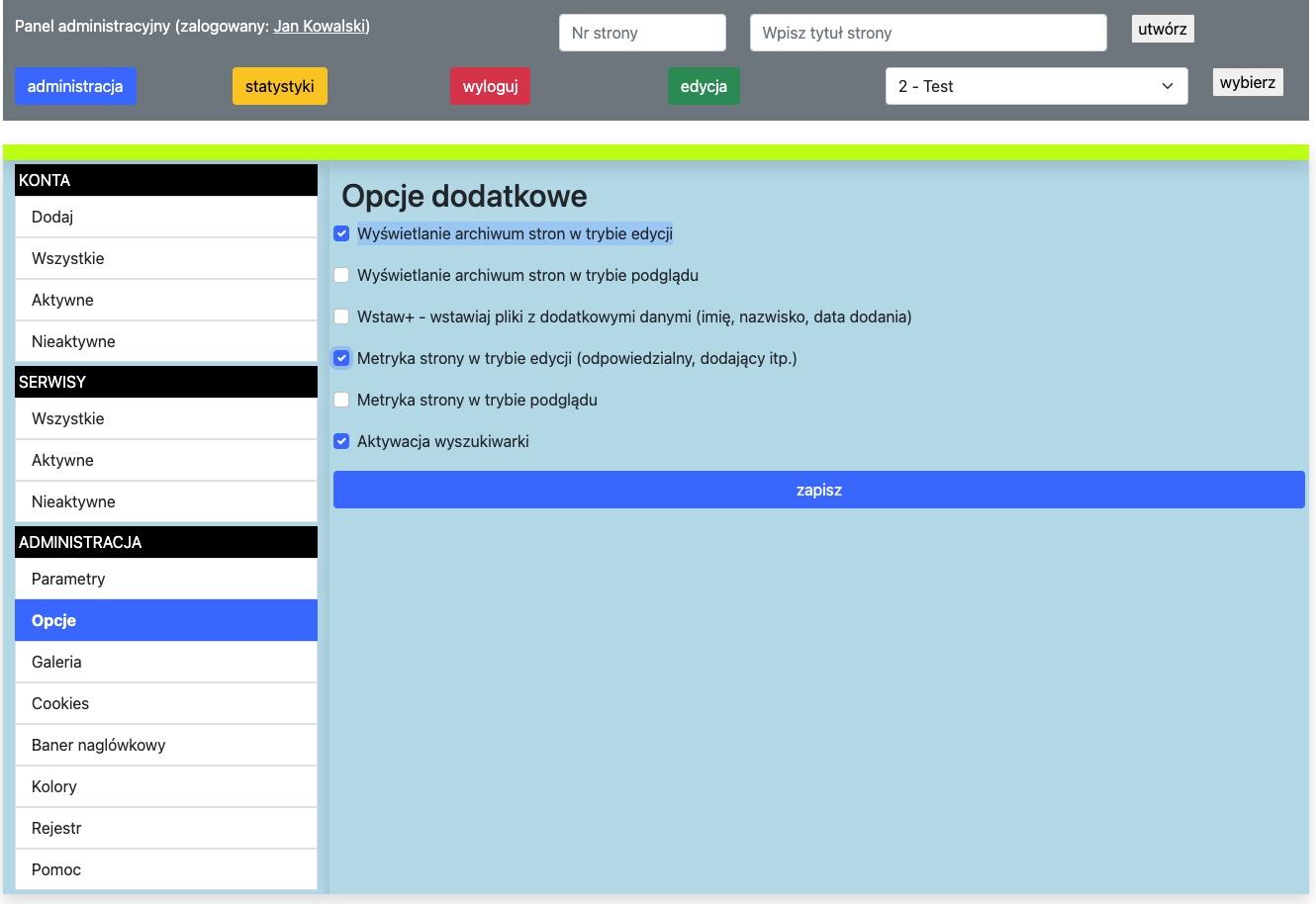1316x904 pixels.
Task: Click the utwórz button
Action: [x=1162, y=29]
